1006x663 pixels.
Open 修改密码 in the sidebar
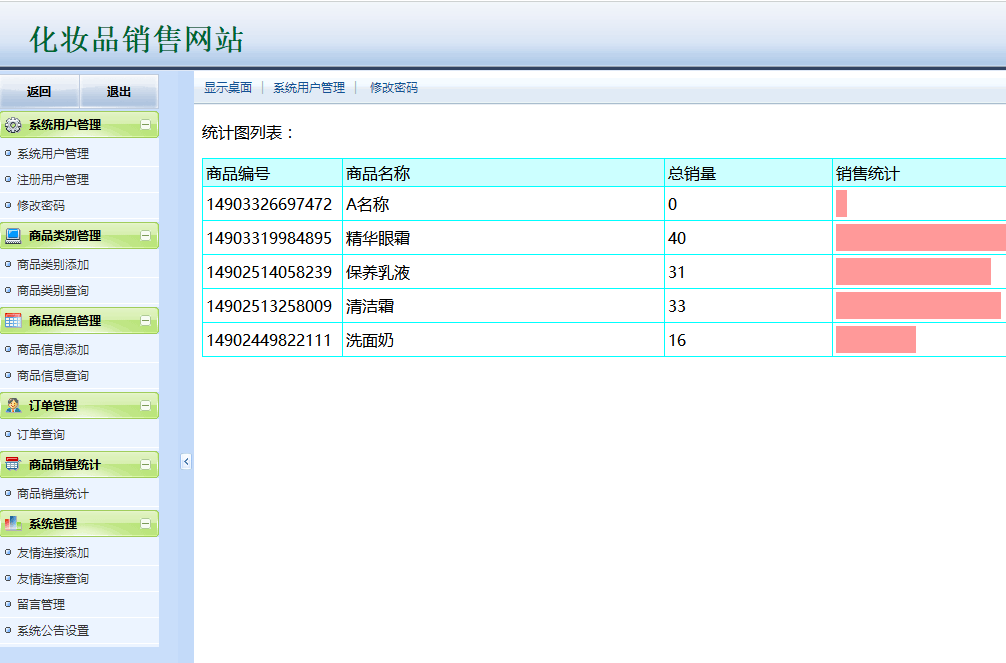[40, 205]
